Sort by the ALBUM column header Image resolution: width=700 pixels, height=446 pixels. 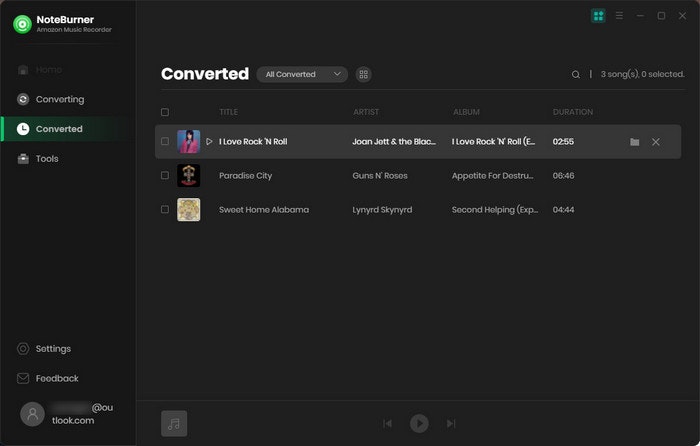(467, 112)
